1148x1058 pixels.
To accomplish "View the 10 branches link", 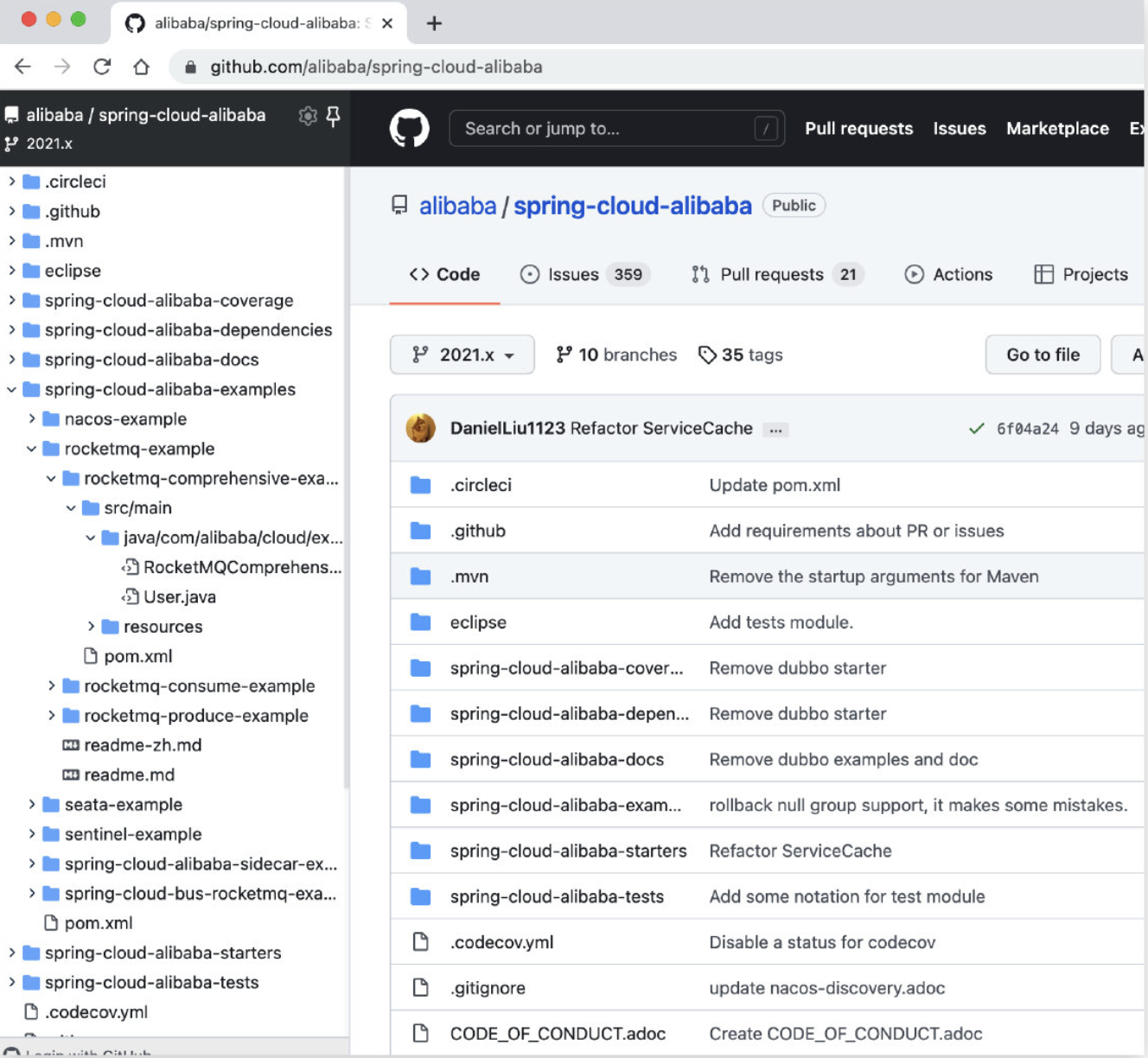I will coord(616,354).
